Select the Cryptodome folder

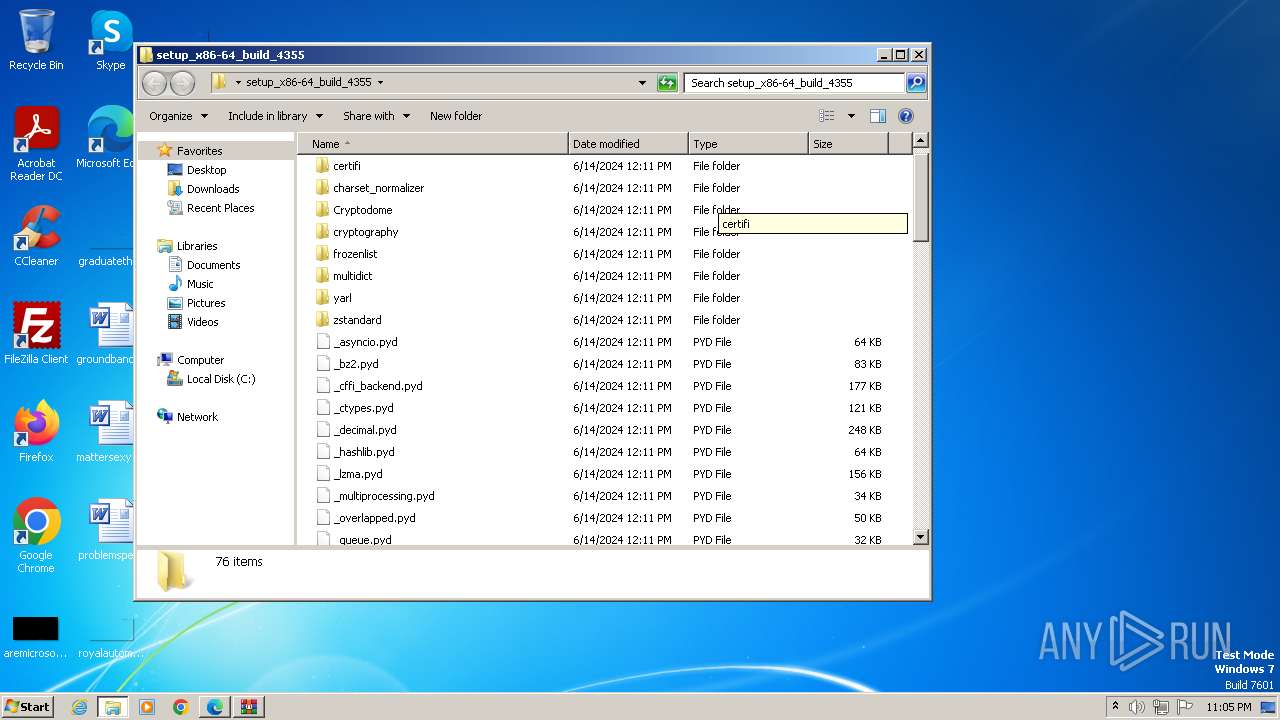tap(362, 210)
